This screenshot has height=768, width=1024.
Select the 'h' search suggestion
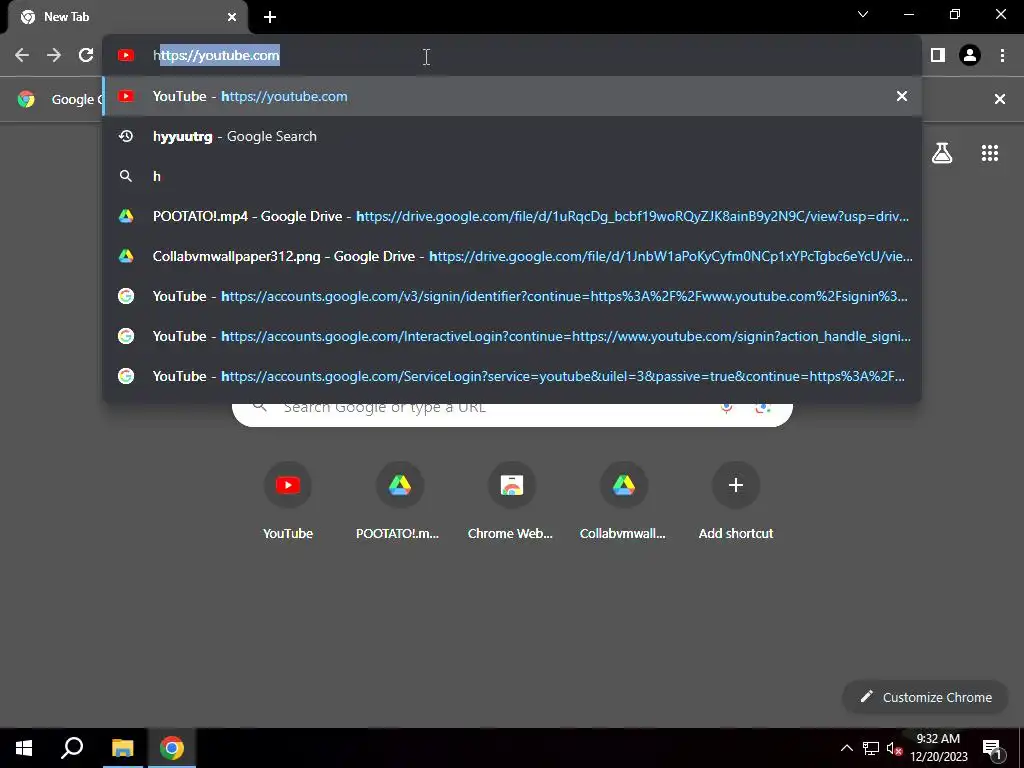(512, 176)
